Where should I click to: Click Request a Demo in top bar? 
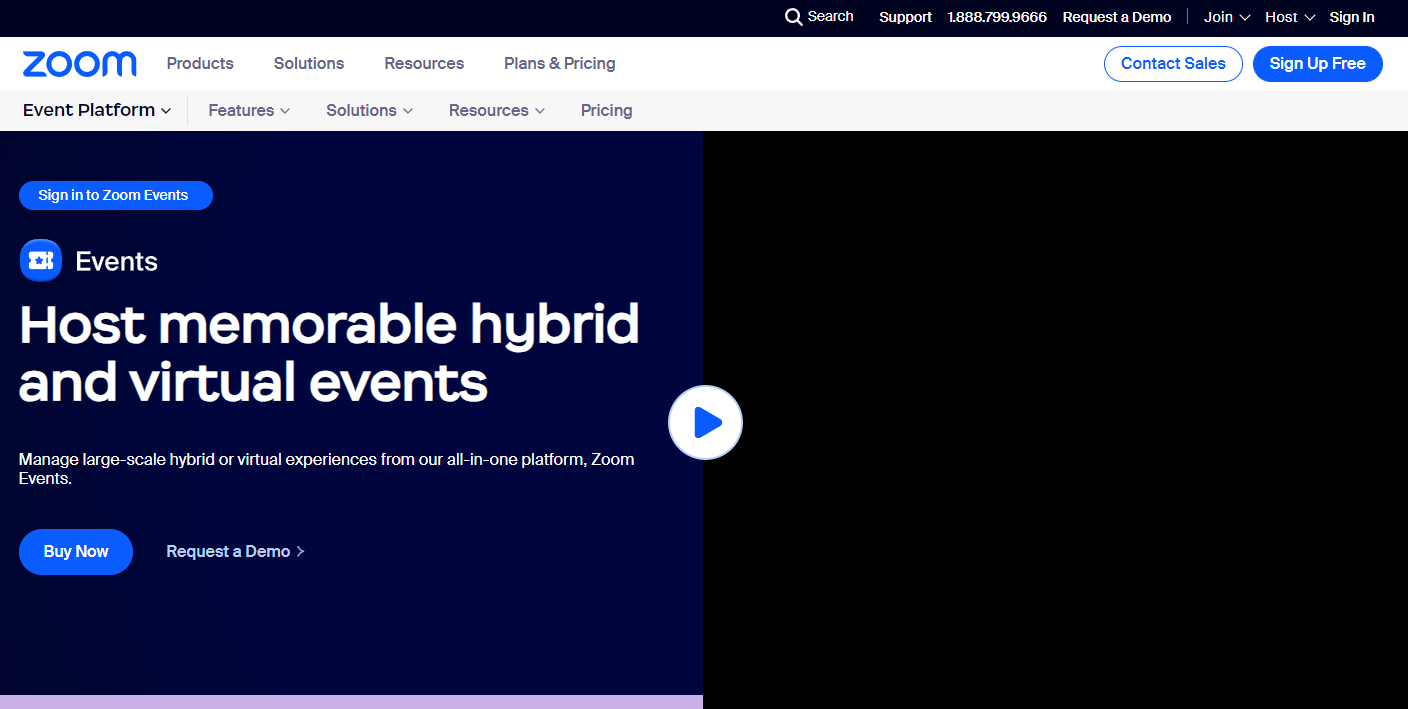point(1117,17)
